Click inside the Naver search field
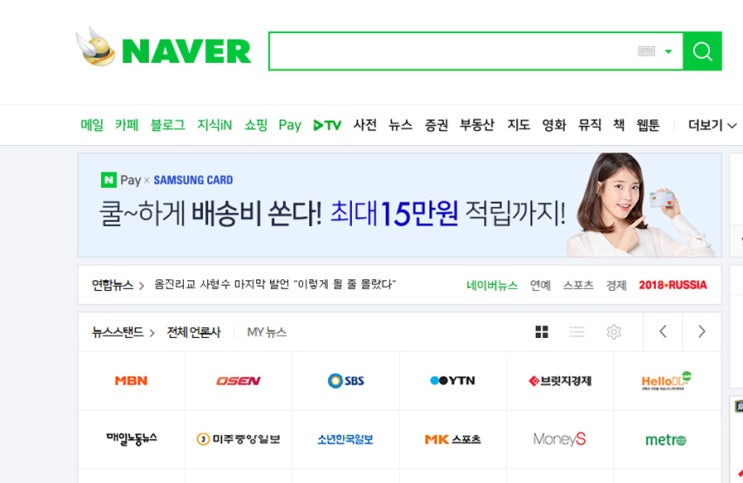This screenshot has width=743, height=483. [453, 51]
